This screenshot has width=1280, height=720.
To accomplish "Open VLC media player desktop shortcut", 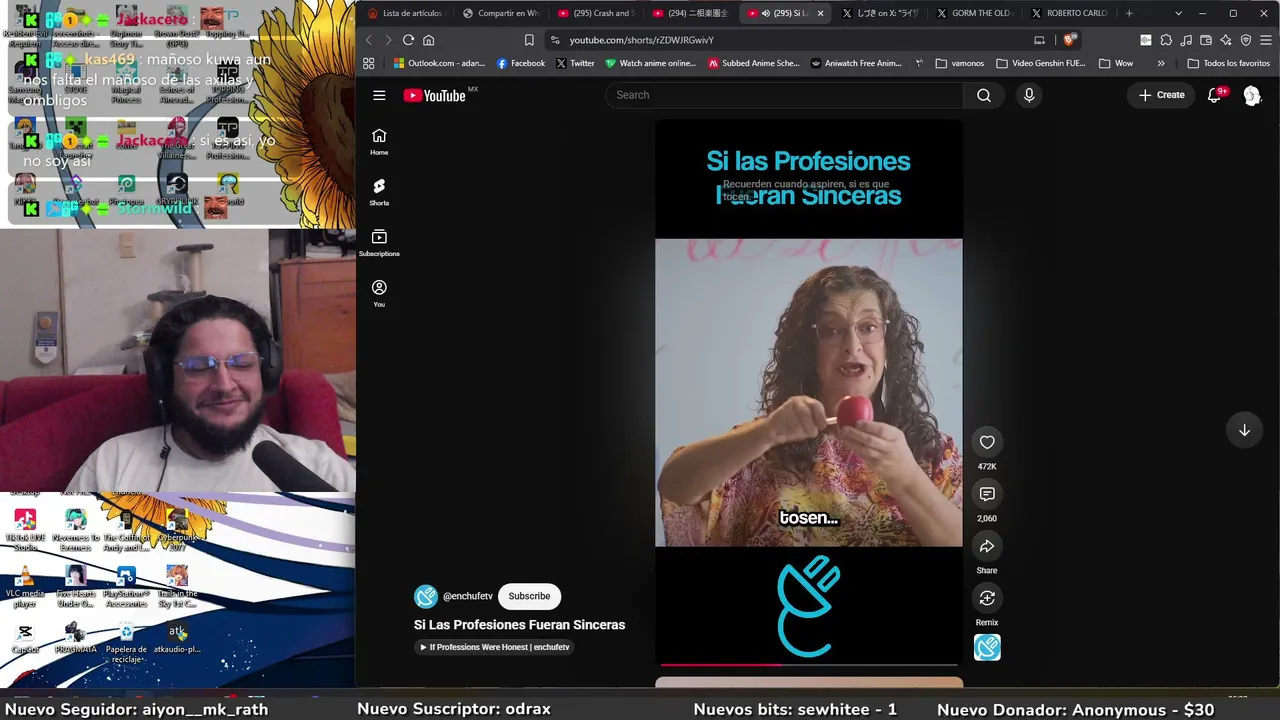I will tap(25, 587).
